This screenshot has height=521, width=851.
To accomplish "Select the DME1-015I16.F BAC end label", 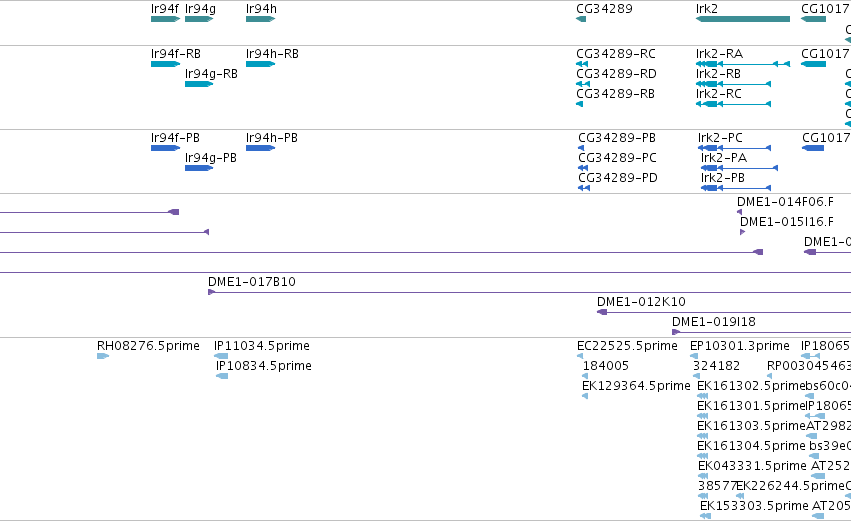I will pyautogui.click(x=787, y=222).
